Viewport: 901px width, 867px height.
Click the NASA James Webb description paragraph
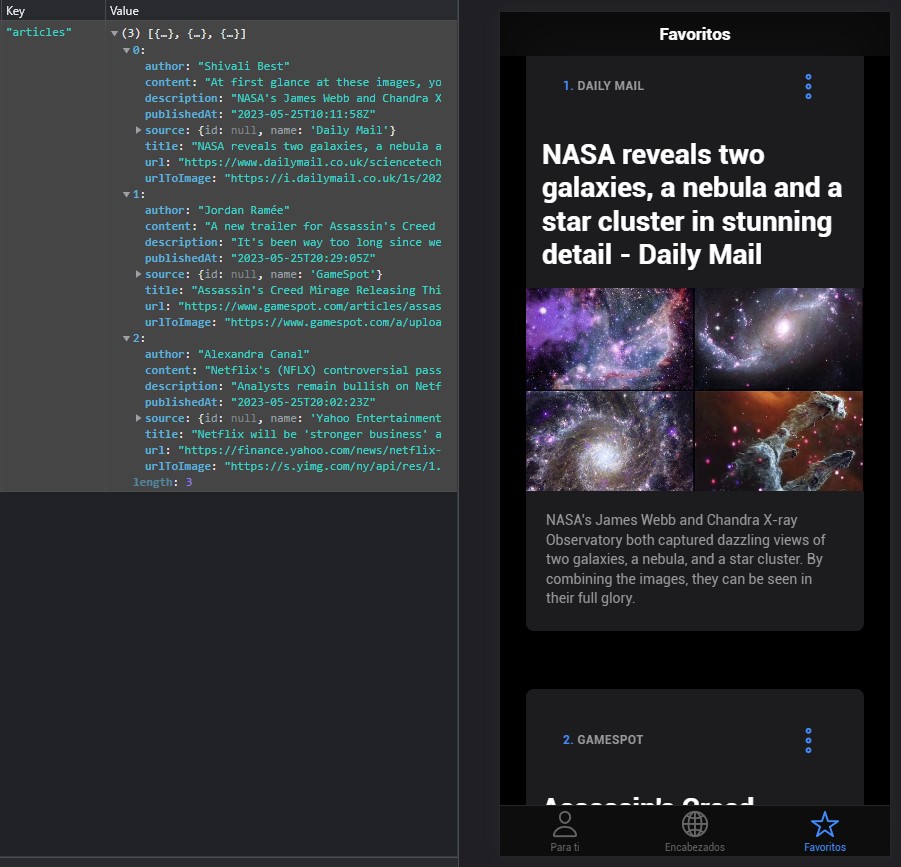[685, 559]
